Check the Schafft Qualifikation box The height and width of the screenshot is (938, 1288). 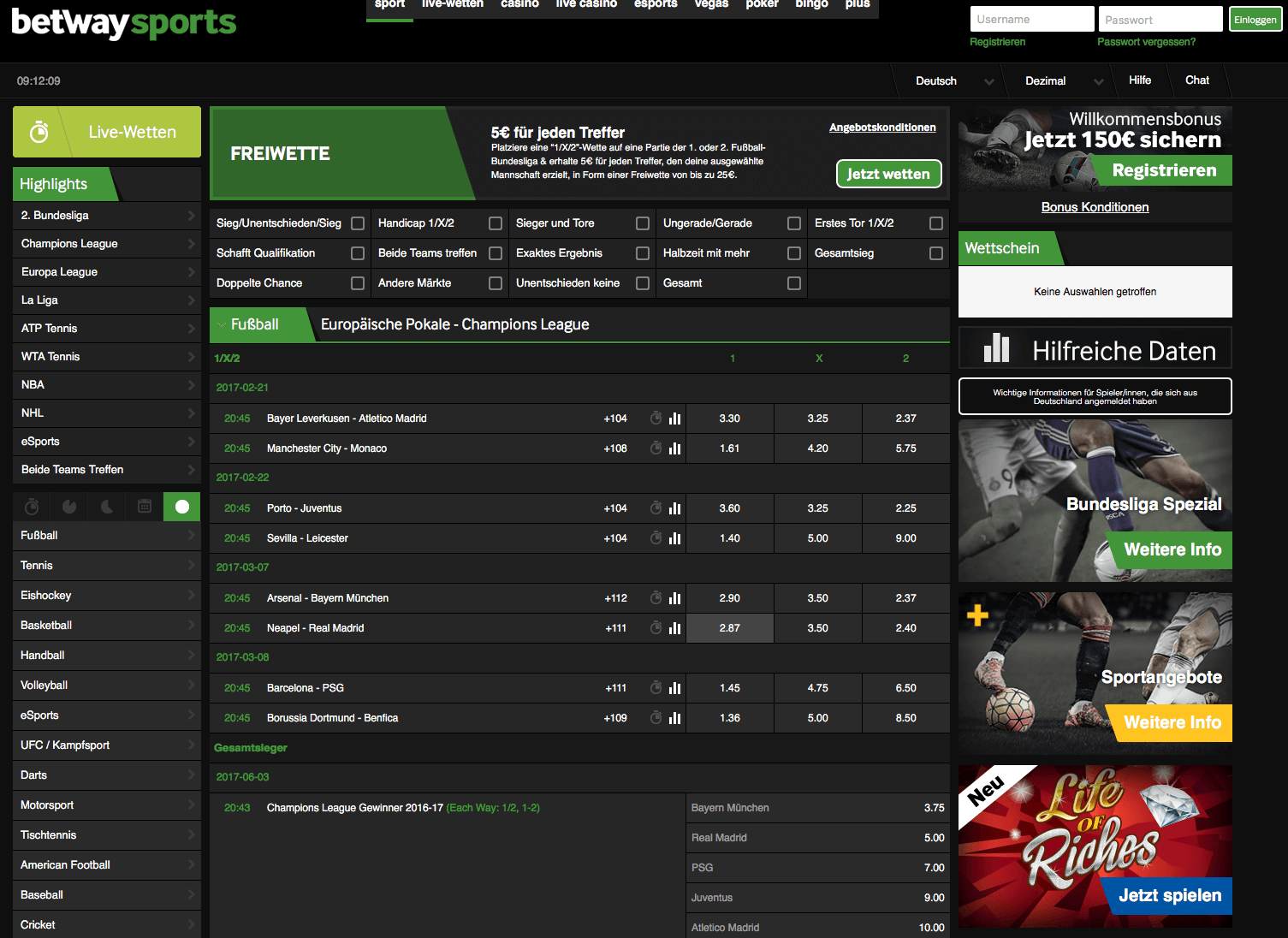358,253
